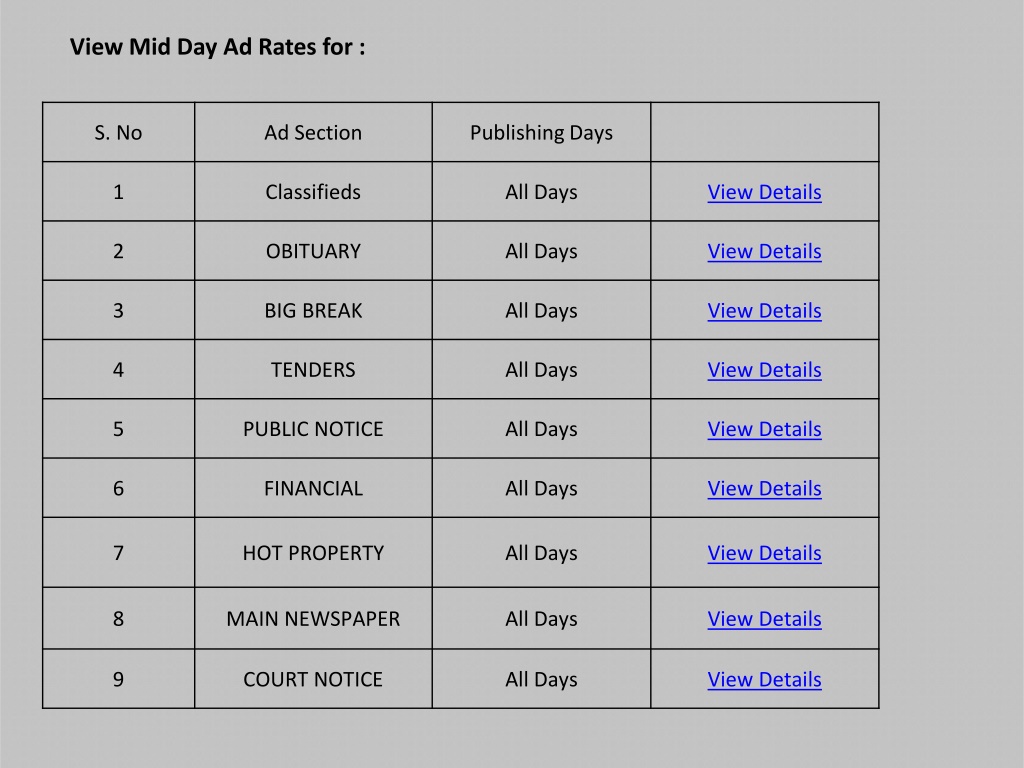The width and height of the screenshot is (1024, 768).
Task: Click View Details for HOT PROPERTY
Action: click(x=764, y=553)
